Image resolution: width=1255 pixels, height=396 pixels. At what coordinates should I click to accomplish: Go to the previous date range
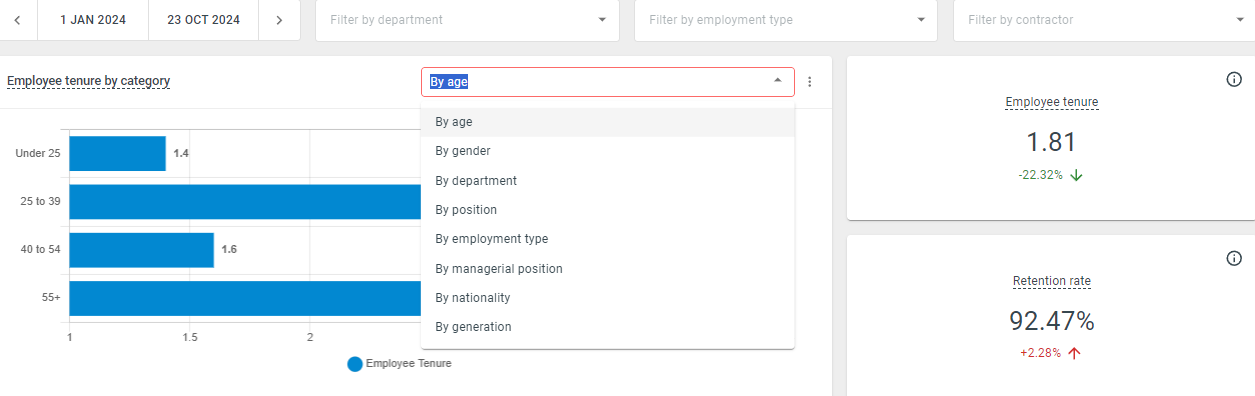pyautogui.click(x=18, y=20)
